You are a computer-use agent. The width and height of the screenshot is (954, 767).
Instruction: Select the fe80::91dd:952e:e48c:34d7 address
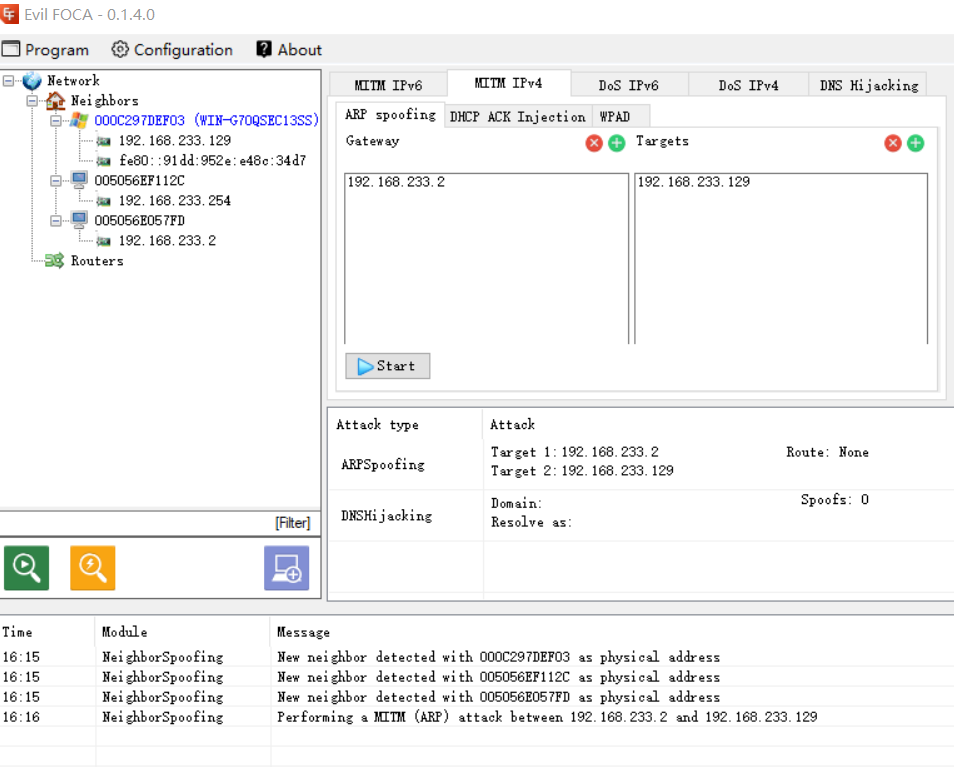click(212, 161)
